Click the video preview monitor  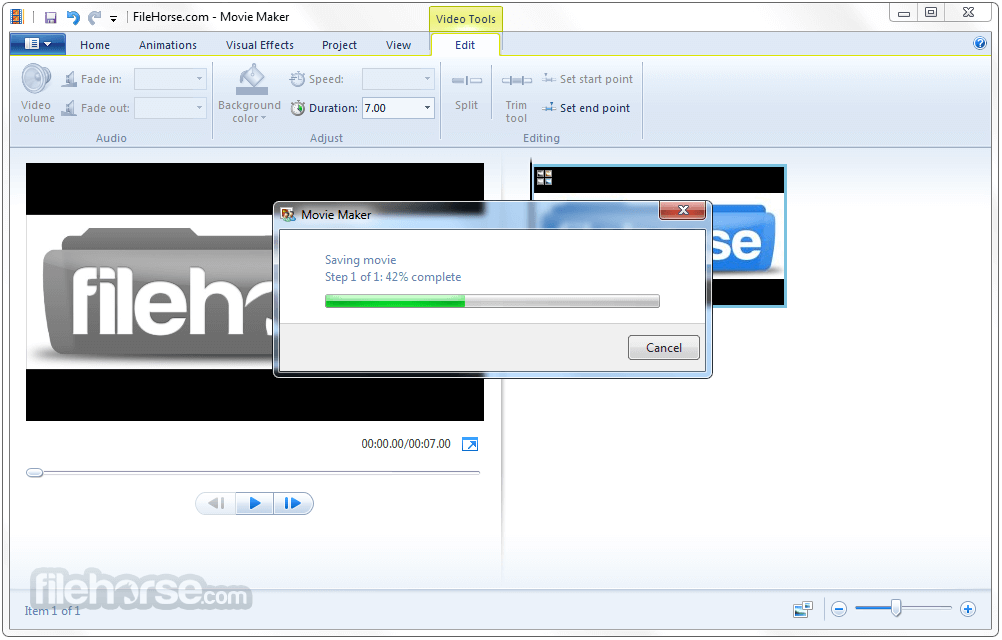click(254, 292)
